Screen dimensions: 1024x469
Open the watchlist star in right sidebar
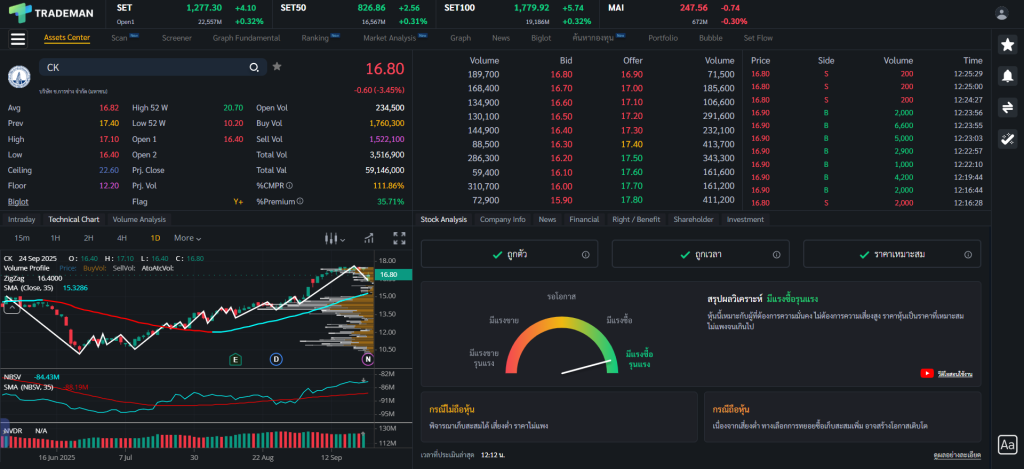pos(1008,44)
